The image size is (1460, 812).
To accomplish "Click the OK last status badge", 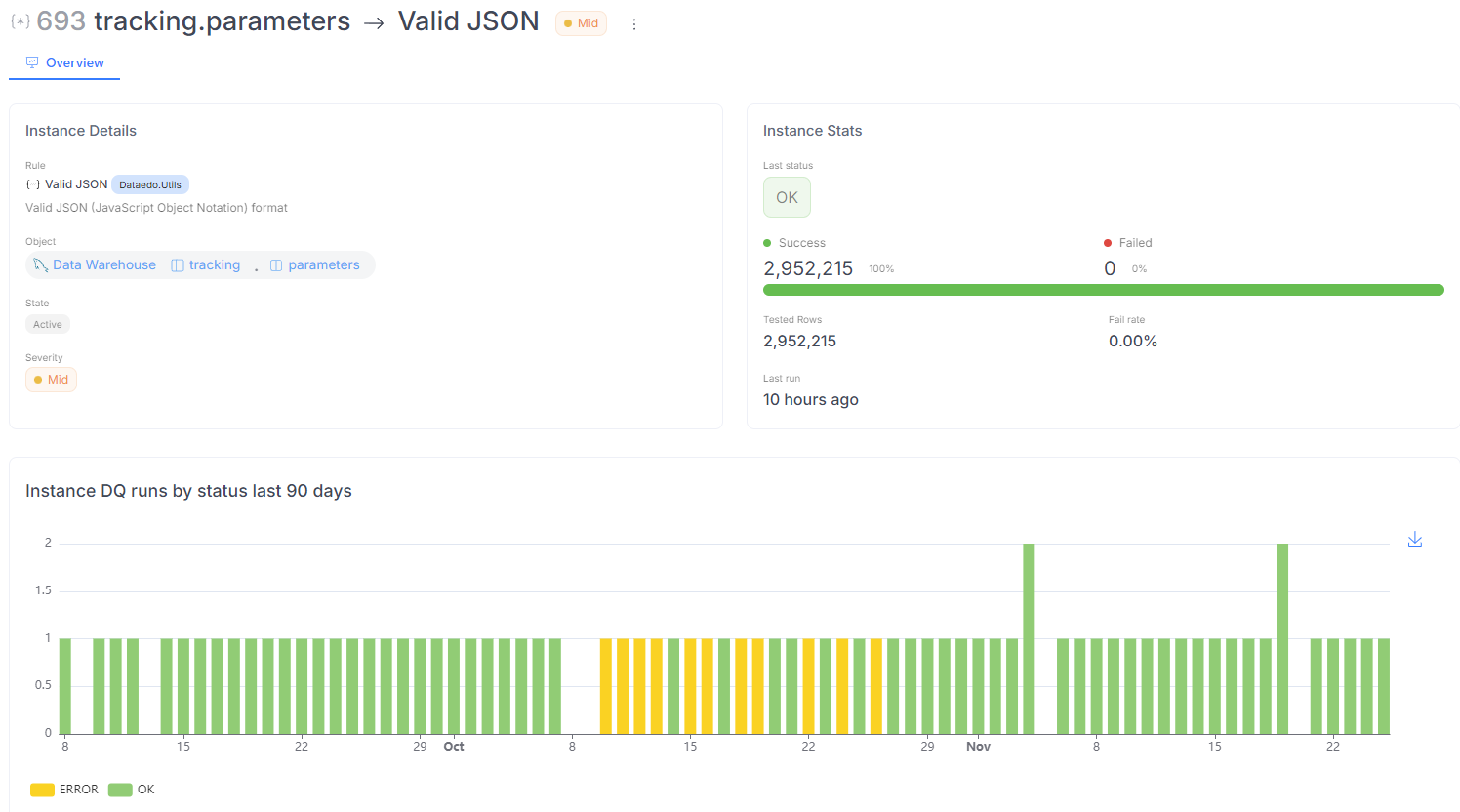I will (787, 197).
